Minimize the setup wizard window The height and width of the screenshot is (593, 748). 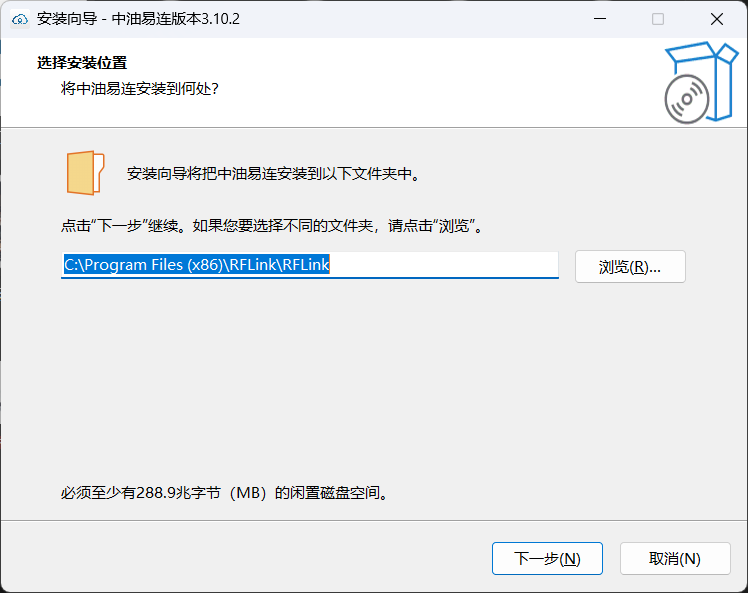point(600,19)
